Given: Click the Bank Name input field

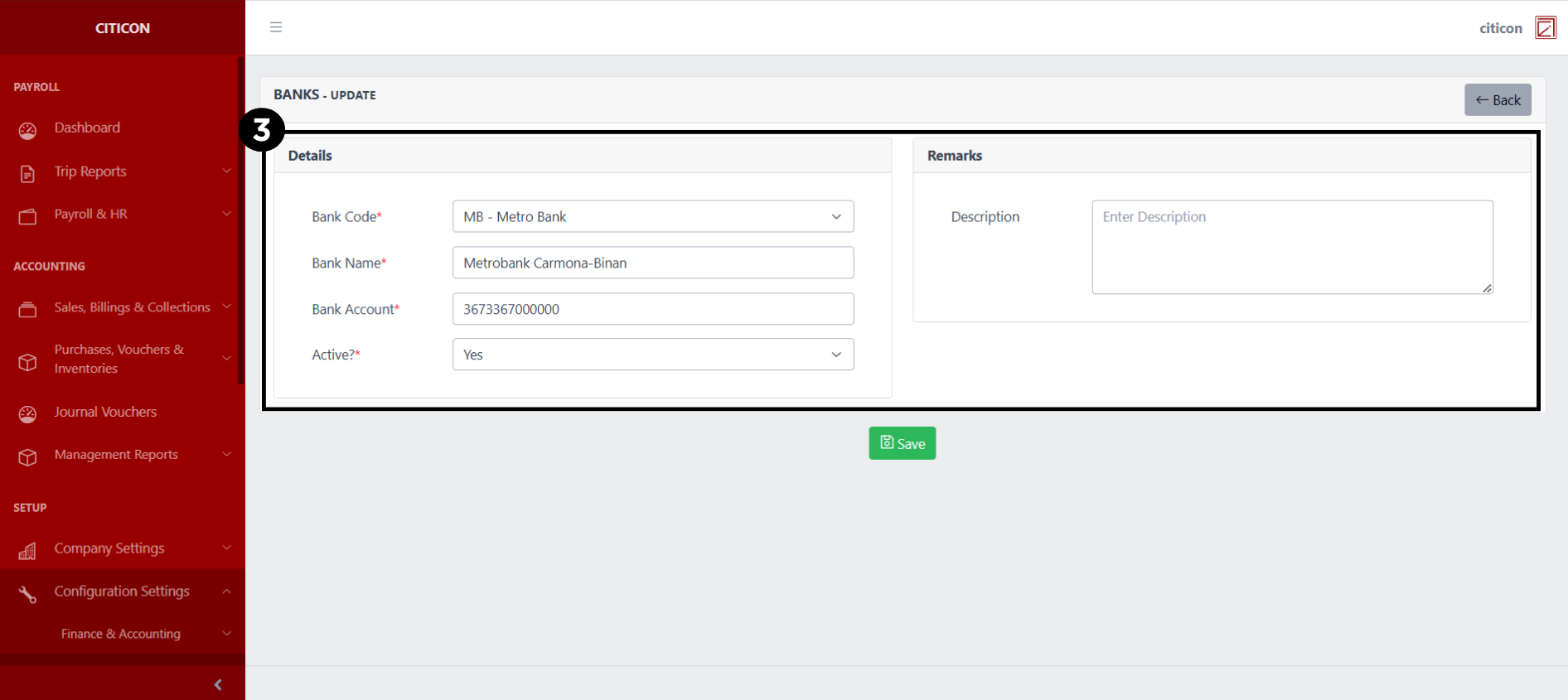Looking at the screenshot, I should [x=652, y=263].
